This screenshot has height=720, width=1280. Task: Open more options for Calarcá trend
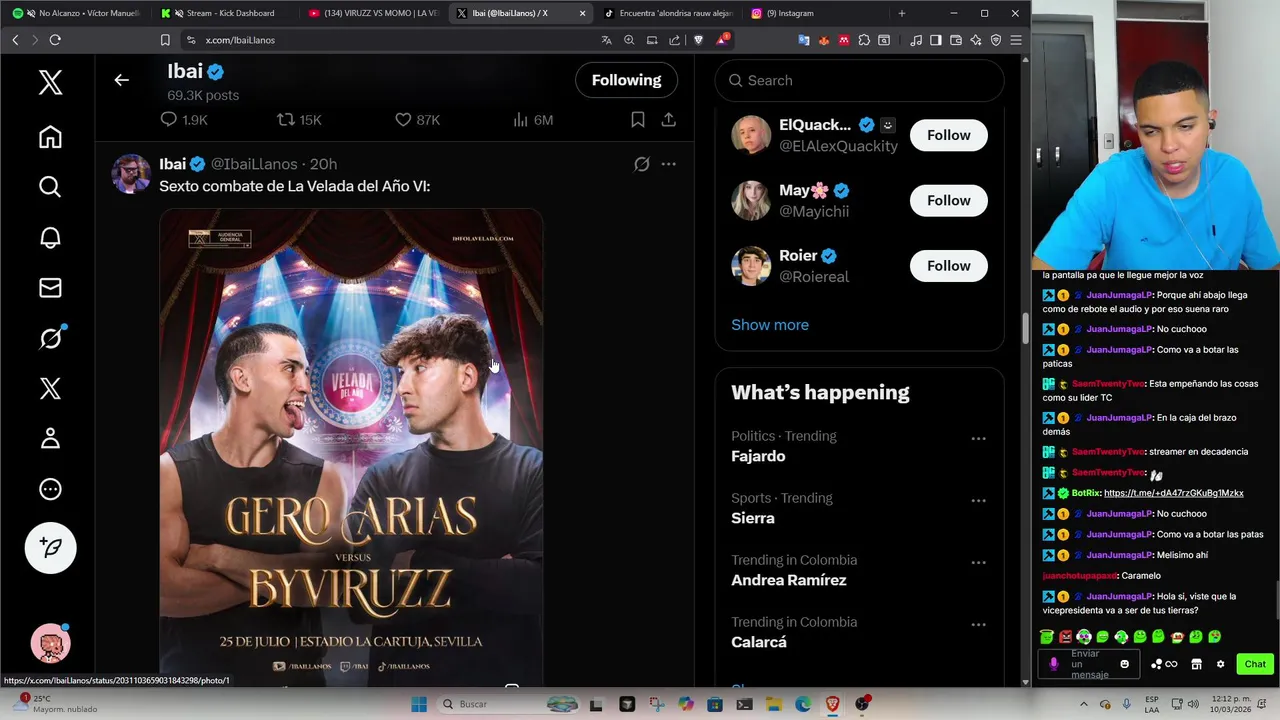point(978,624)
